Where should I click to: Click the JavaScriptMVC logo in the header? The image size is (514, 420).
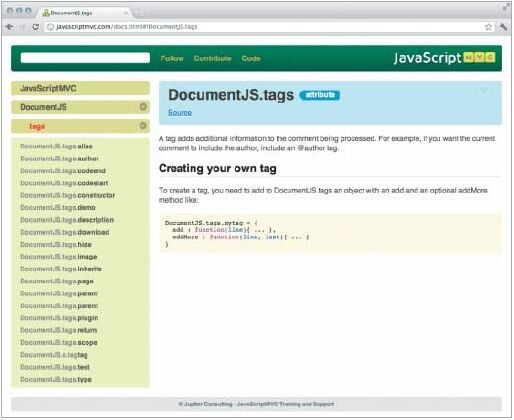coord(444,58)
